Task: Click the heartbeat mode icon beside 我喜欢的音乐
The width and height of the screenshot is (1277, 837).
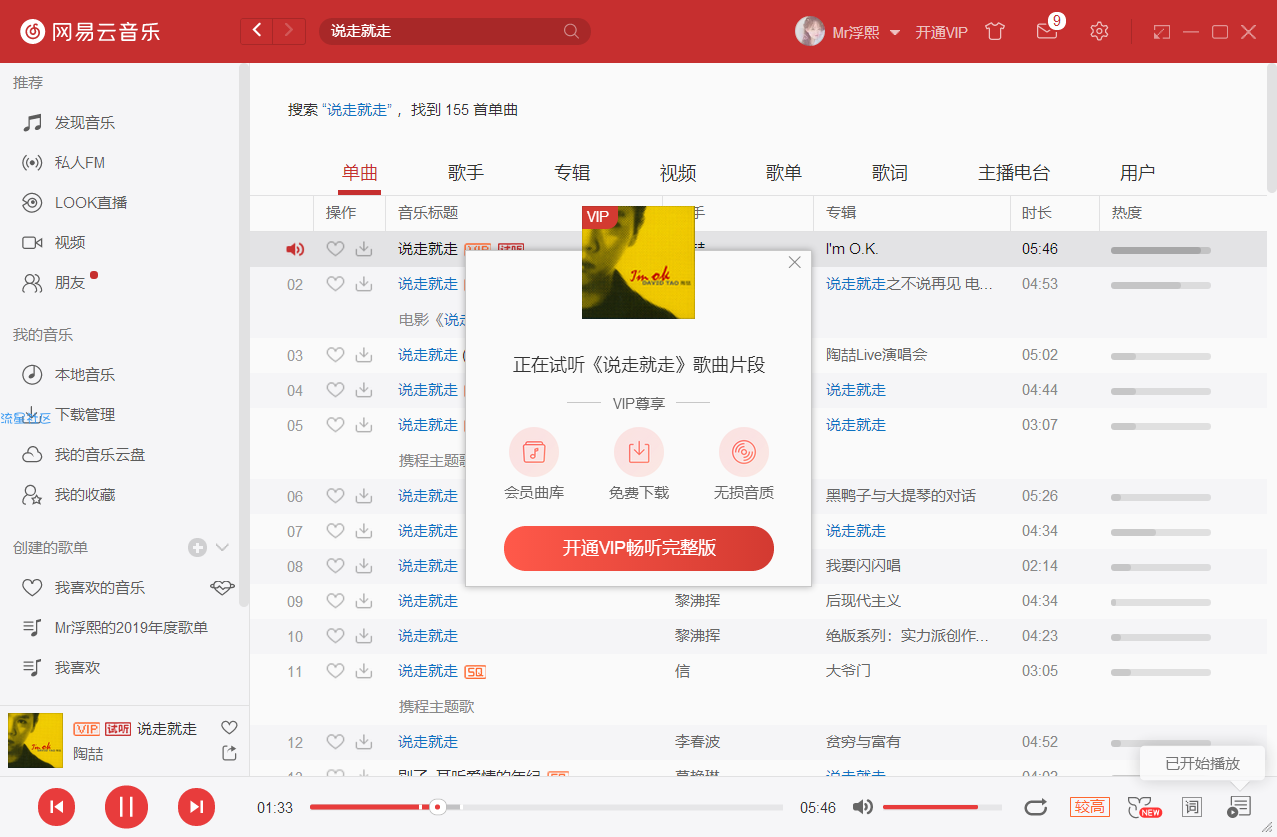Action: [222, 587]
